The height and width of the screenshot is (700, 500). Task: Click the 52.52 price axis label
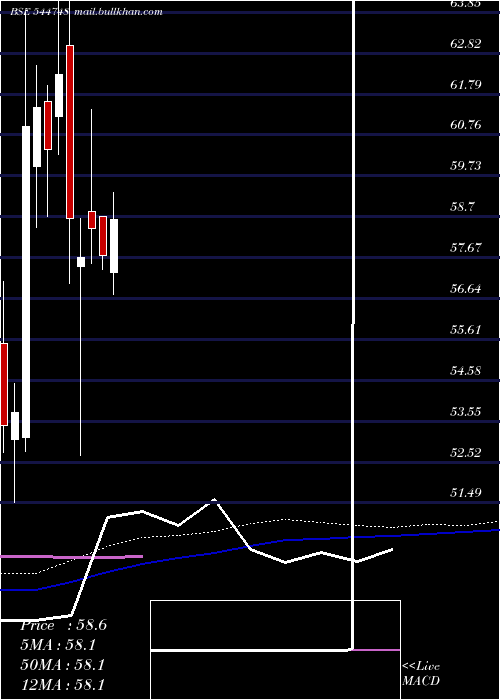466,453
